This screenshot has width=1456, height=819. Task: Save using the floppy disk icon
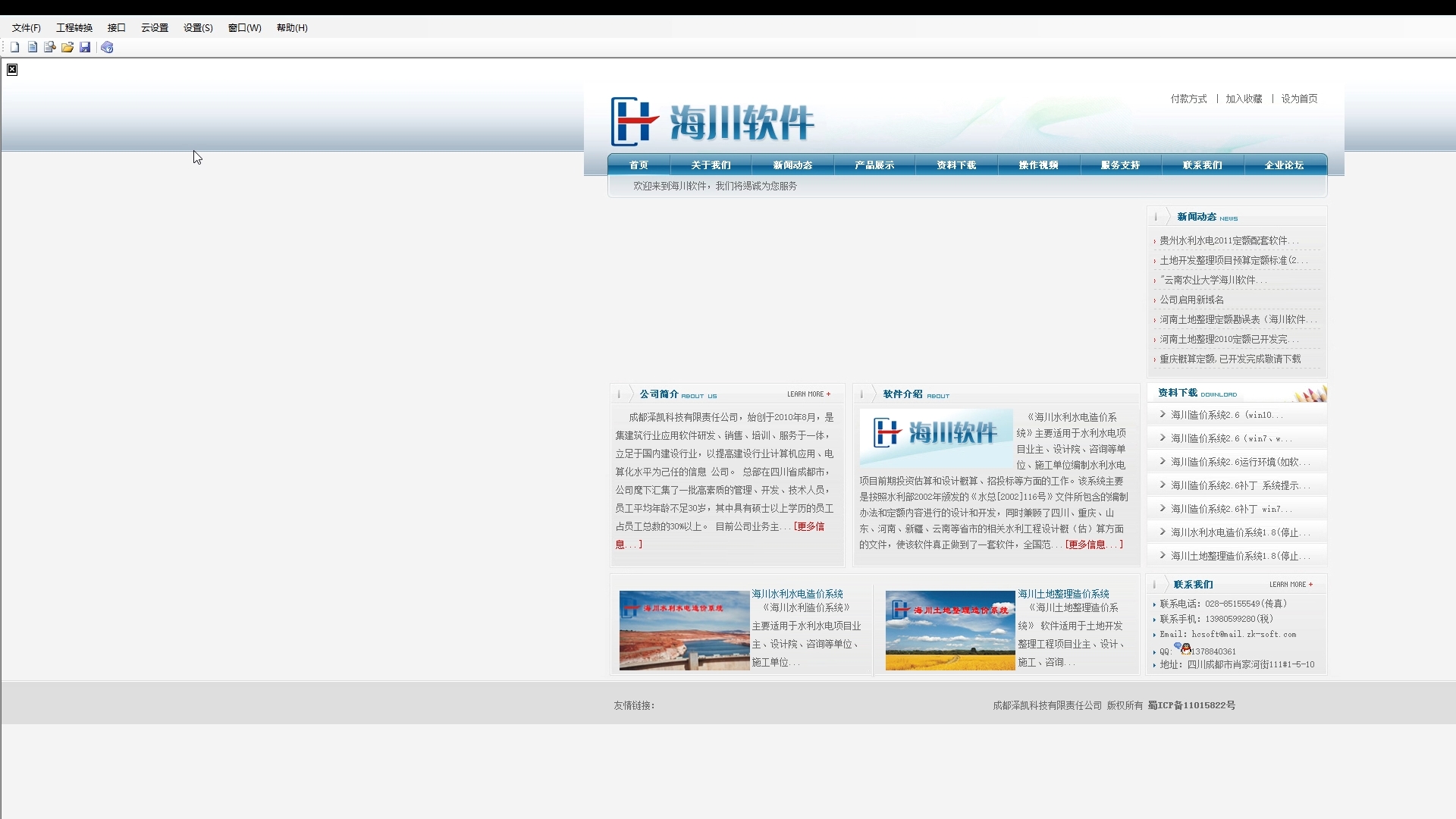(x=85, y=47)
